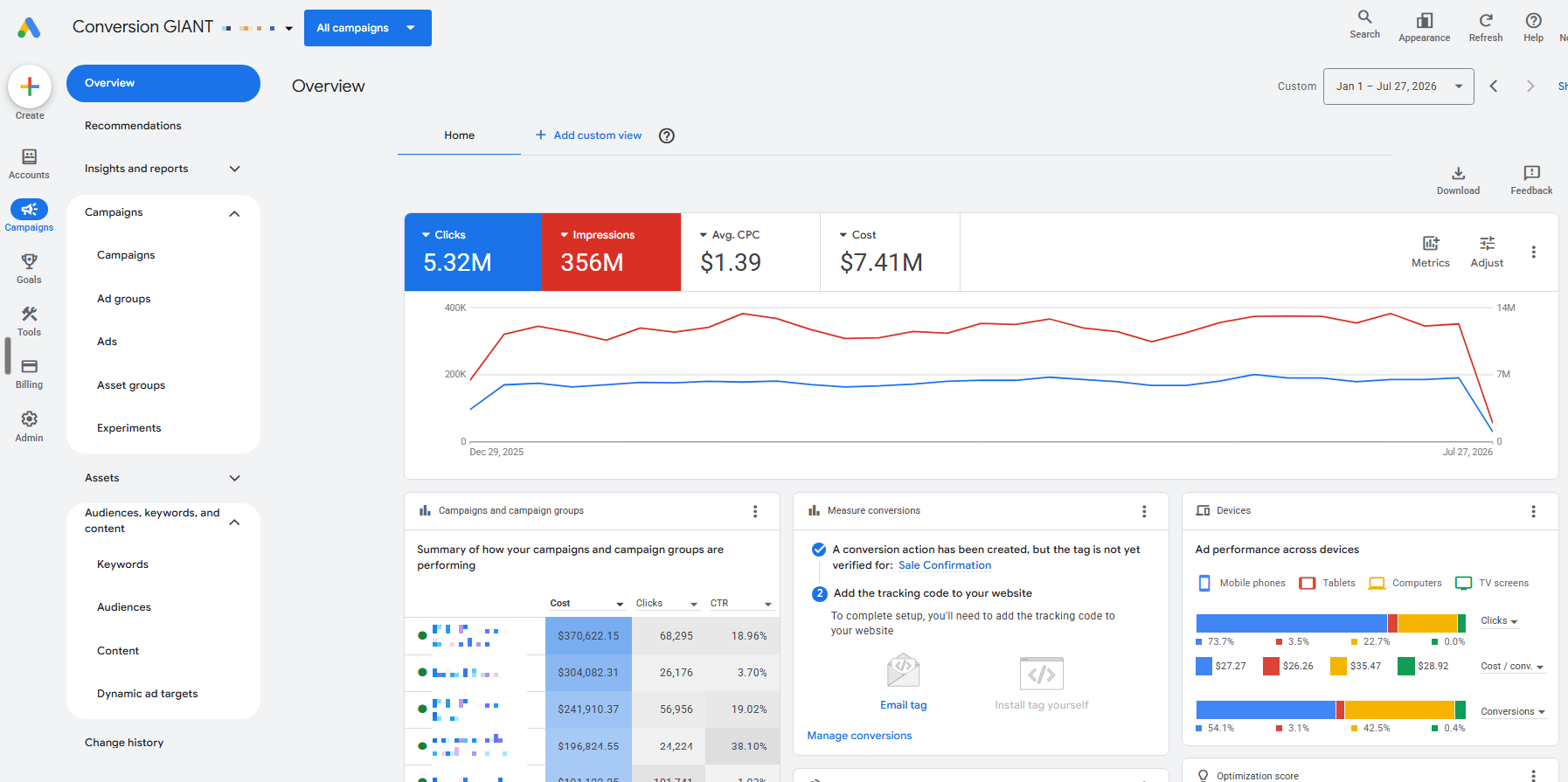Click the Refresh icon
The image size is (1568, 782).
(1486, 20)
